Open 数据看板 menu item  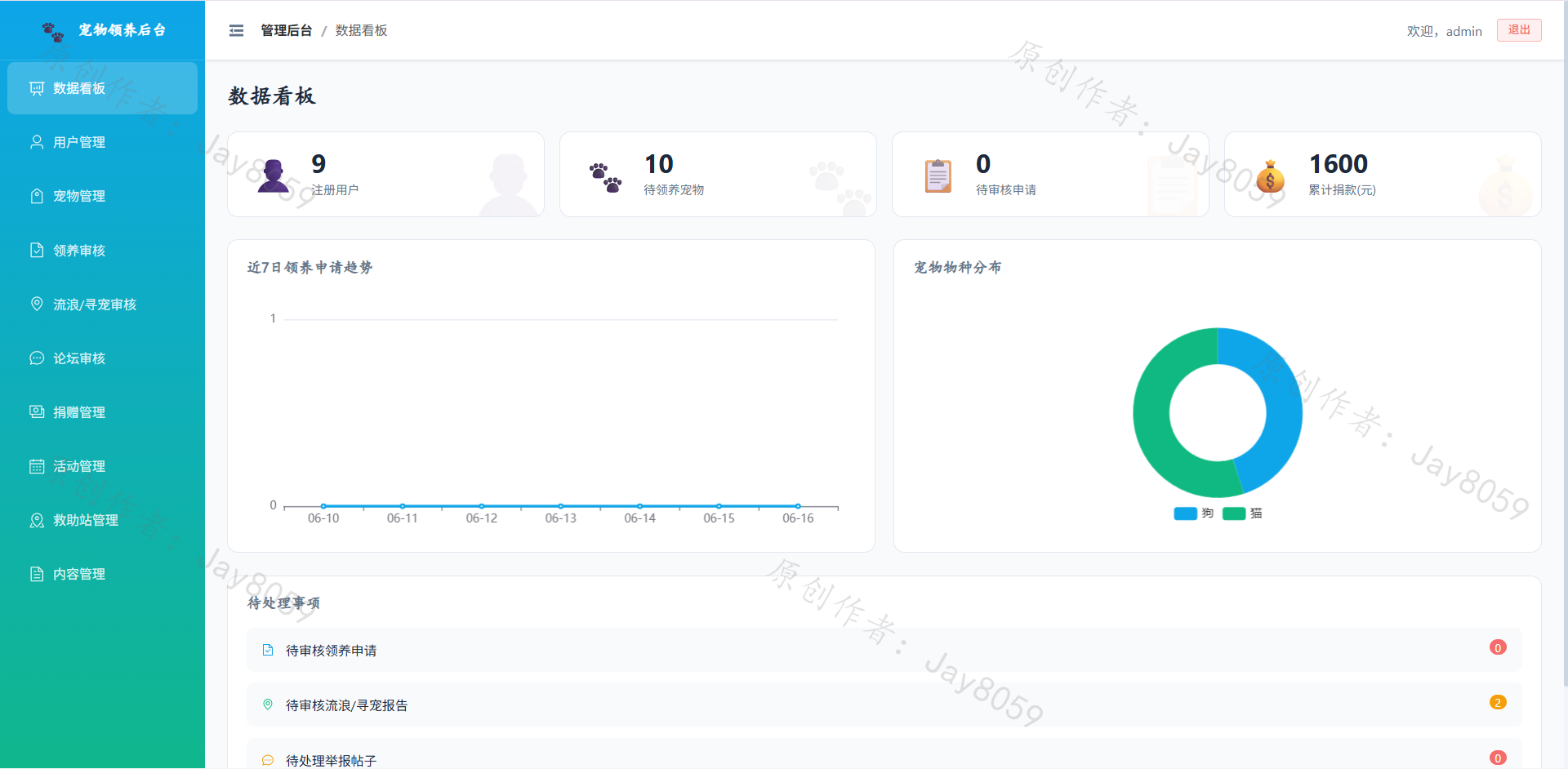click(102, 88)
